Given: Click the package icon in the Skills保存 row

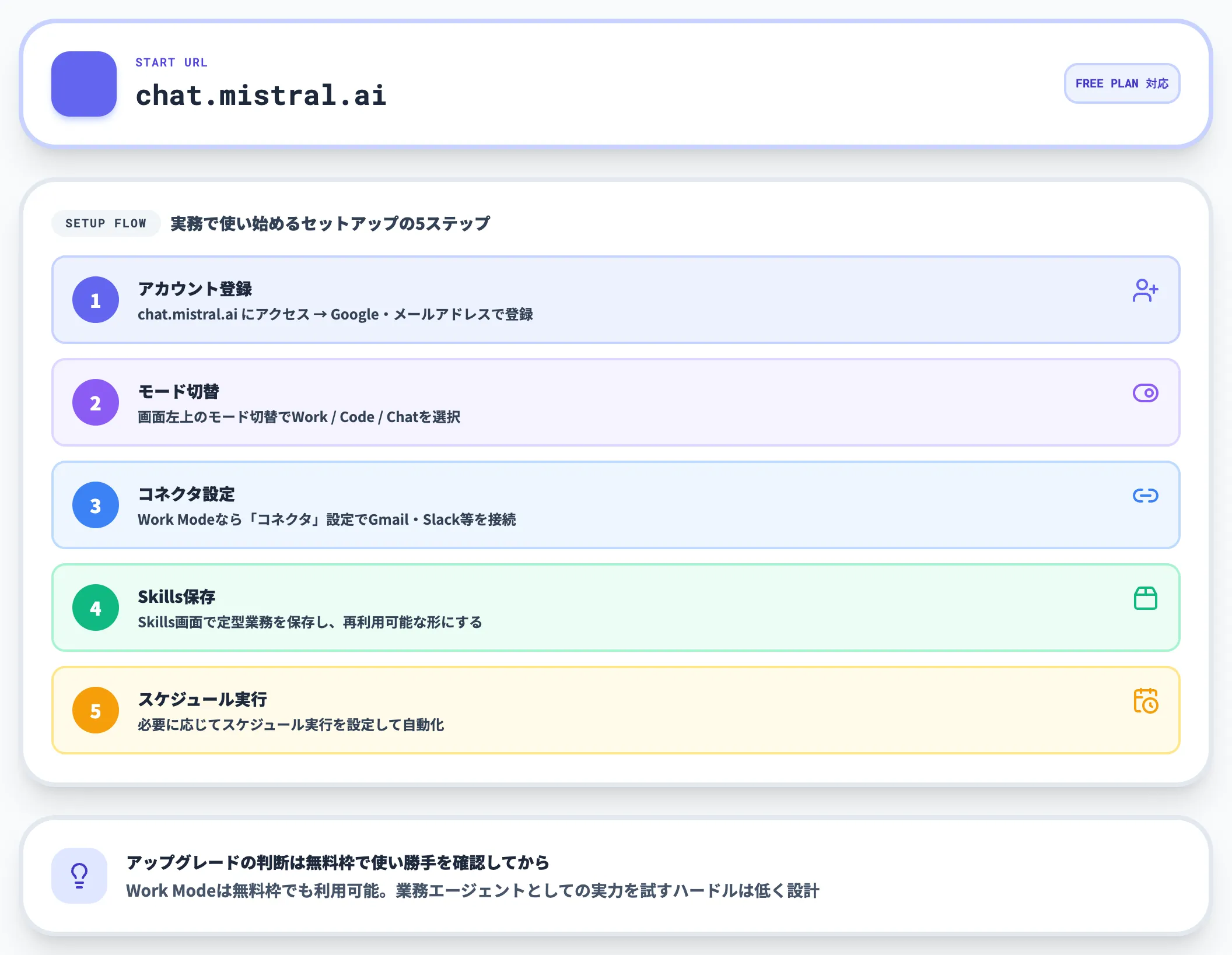Looking at the screenshot, I should (x=1145, y=598).
